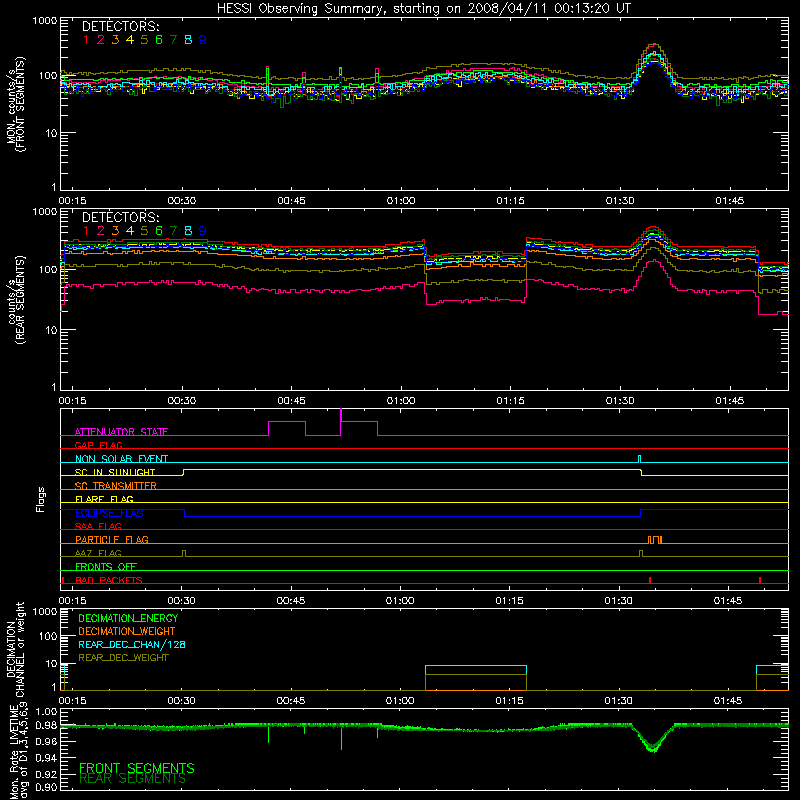This screenshot has height=800, width=800.
Task: Click the SAA_FLAG label
Action: click(98, 526)
